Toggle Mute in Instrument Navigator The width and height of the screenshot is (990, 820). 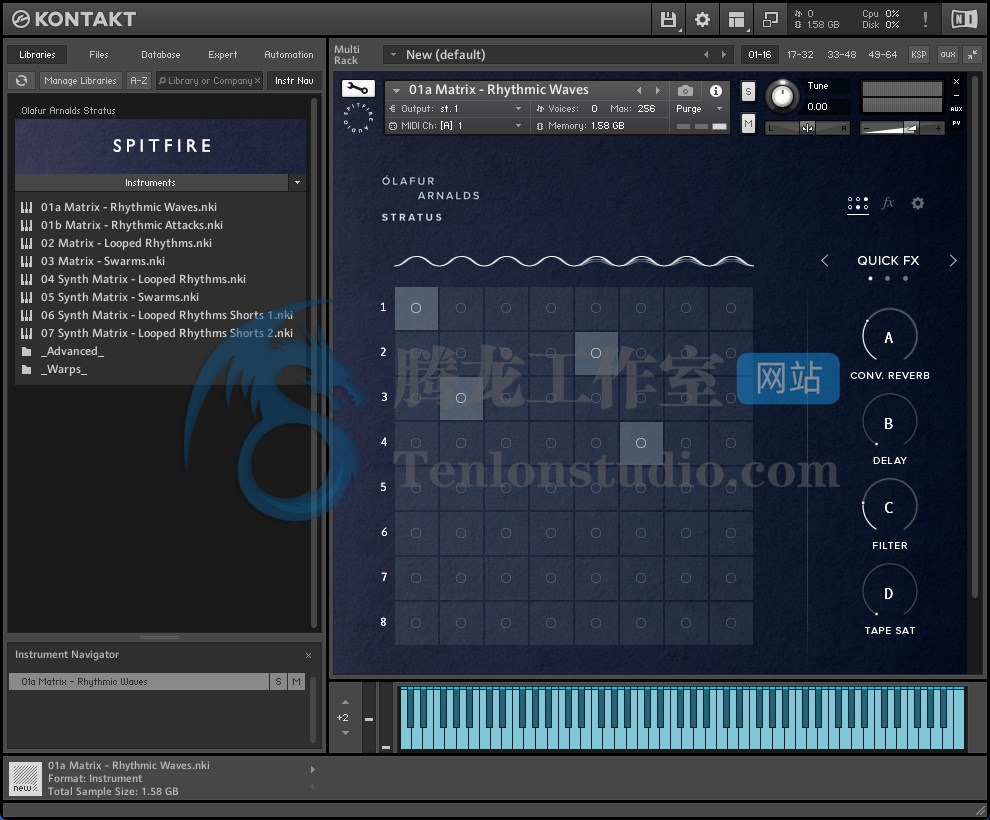tap(296, 682)
